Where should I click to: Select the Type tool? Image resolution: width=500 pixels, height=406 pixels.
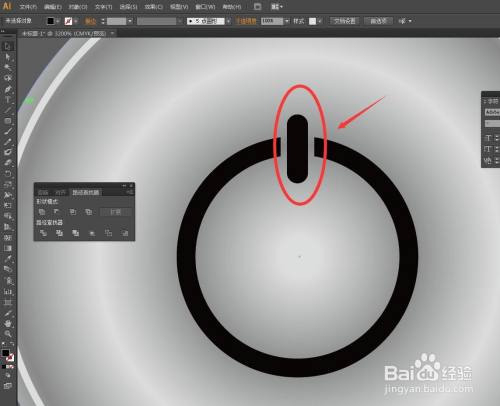coord(8,100)
